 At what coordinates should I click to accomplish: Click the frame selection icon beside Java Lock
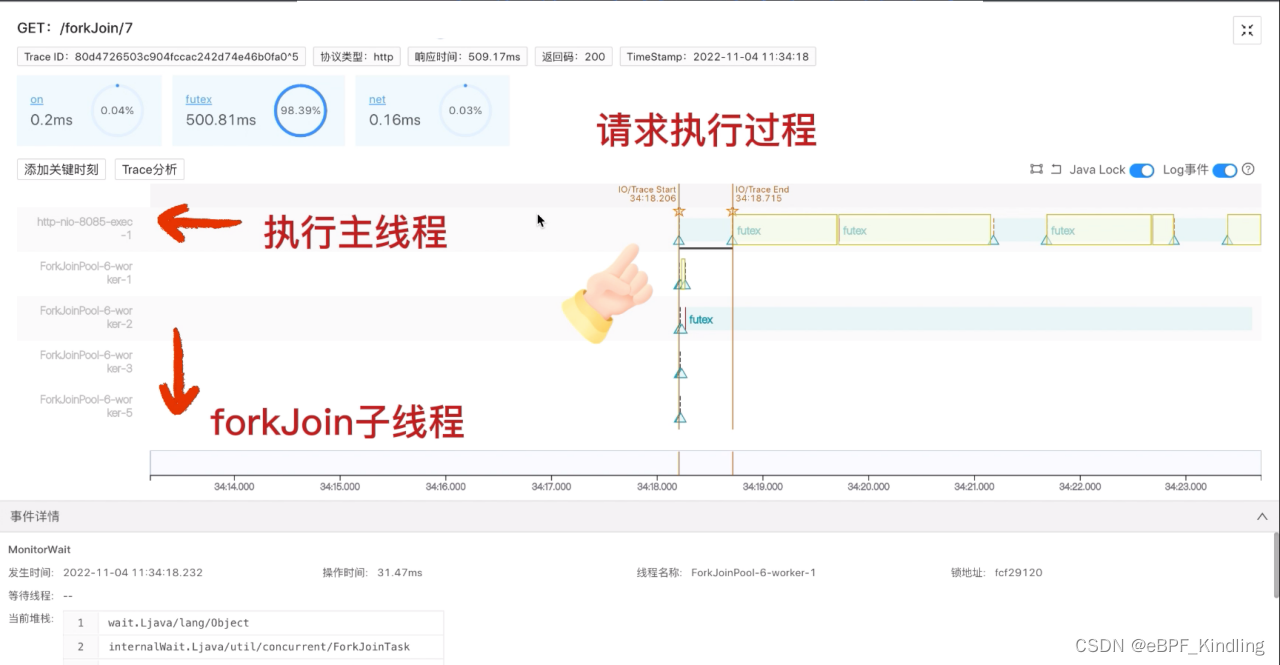[1038, 169]
